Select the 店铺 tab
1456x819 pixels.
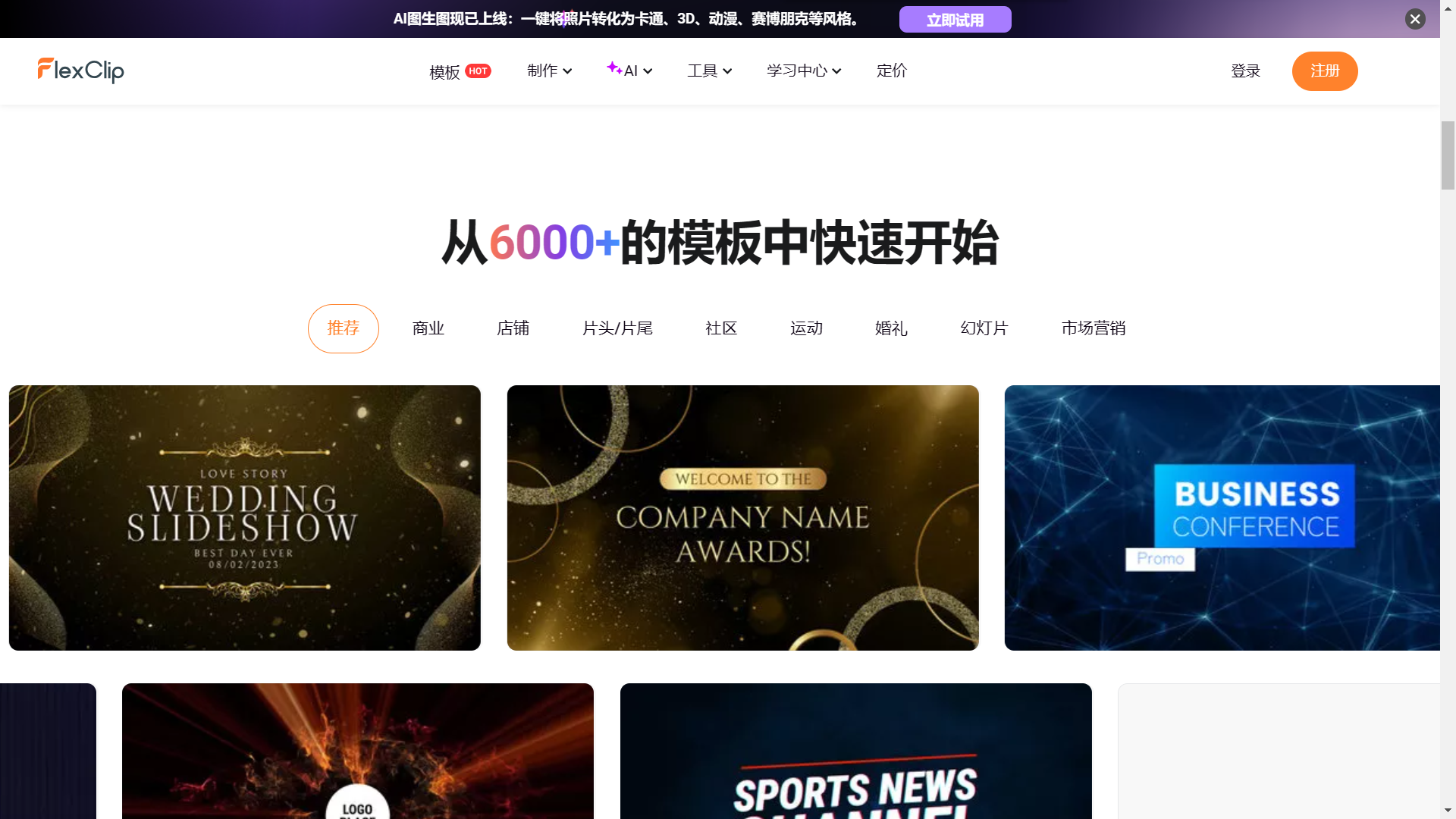513,328
